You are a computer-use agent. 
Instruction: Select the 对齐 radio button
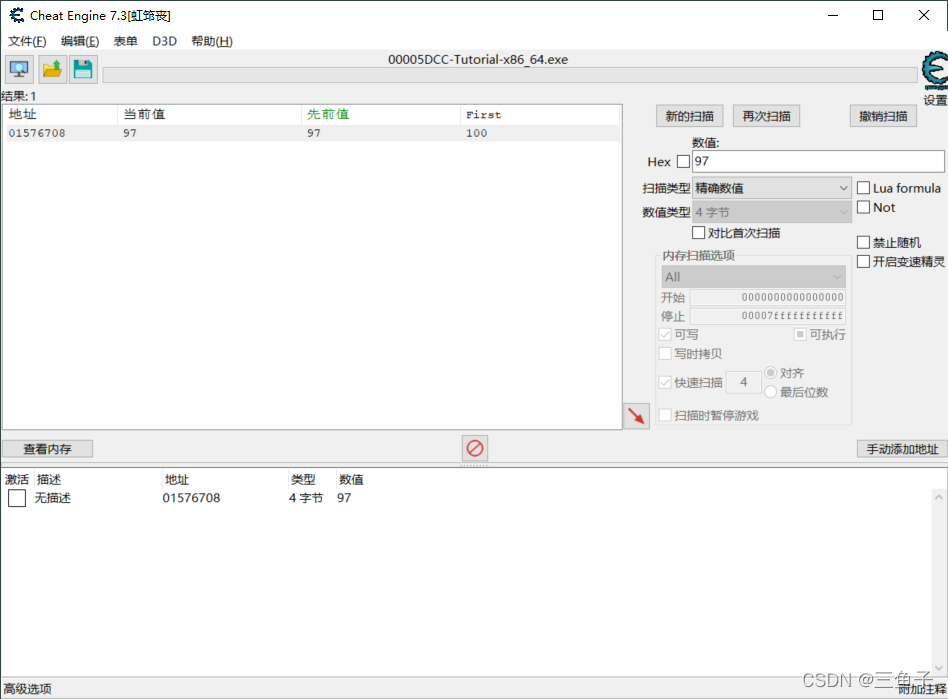pos(770,372)
